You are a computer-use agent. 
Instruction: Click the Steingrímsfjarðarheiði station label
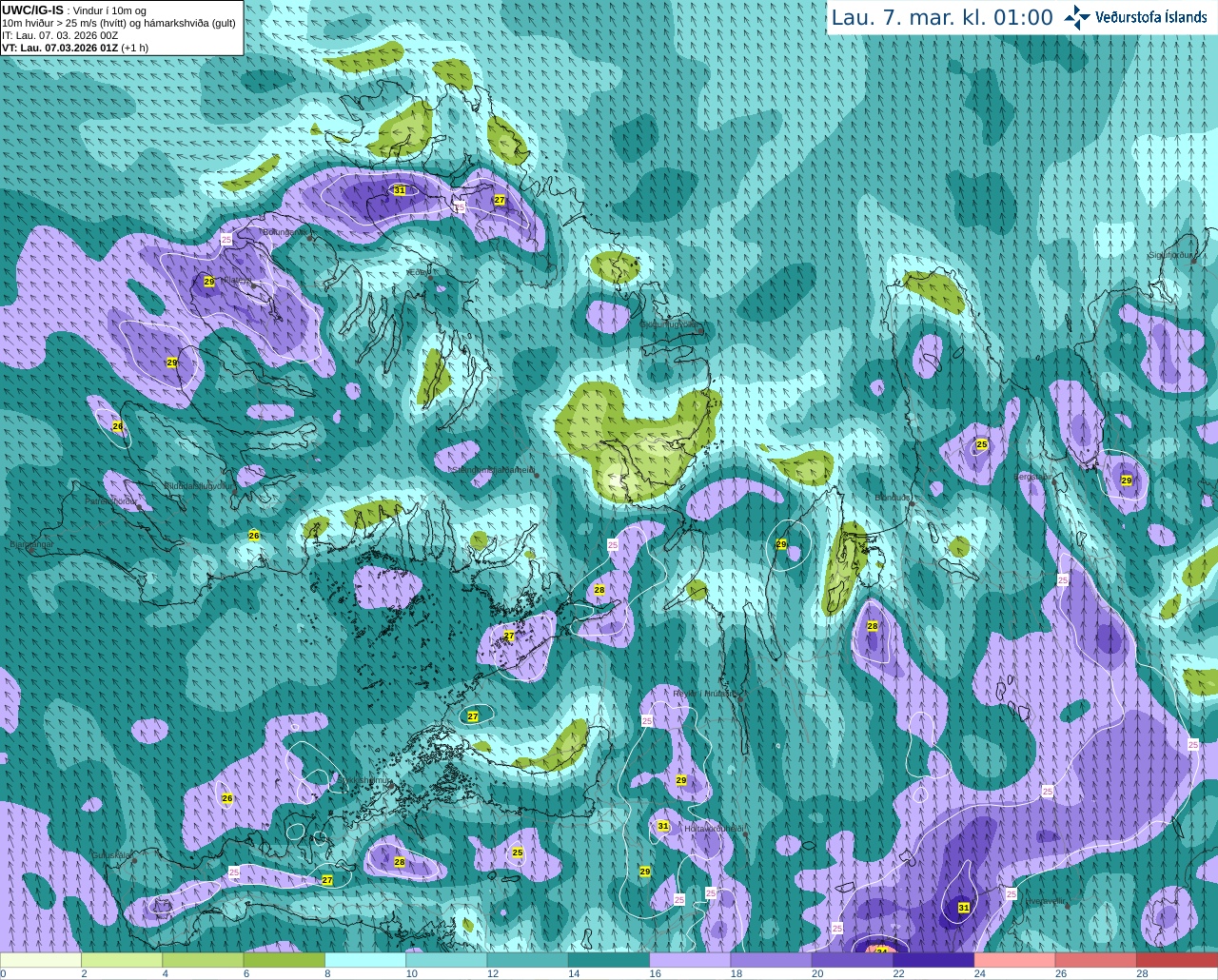[492, 469]
